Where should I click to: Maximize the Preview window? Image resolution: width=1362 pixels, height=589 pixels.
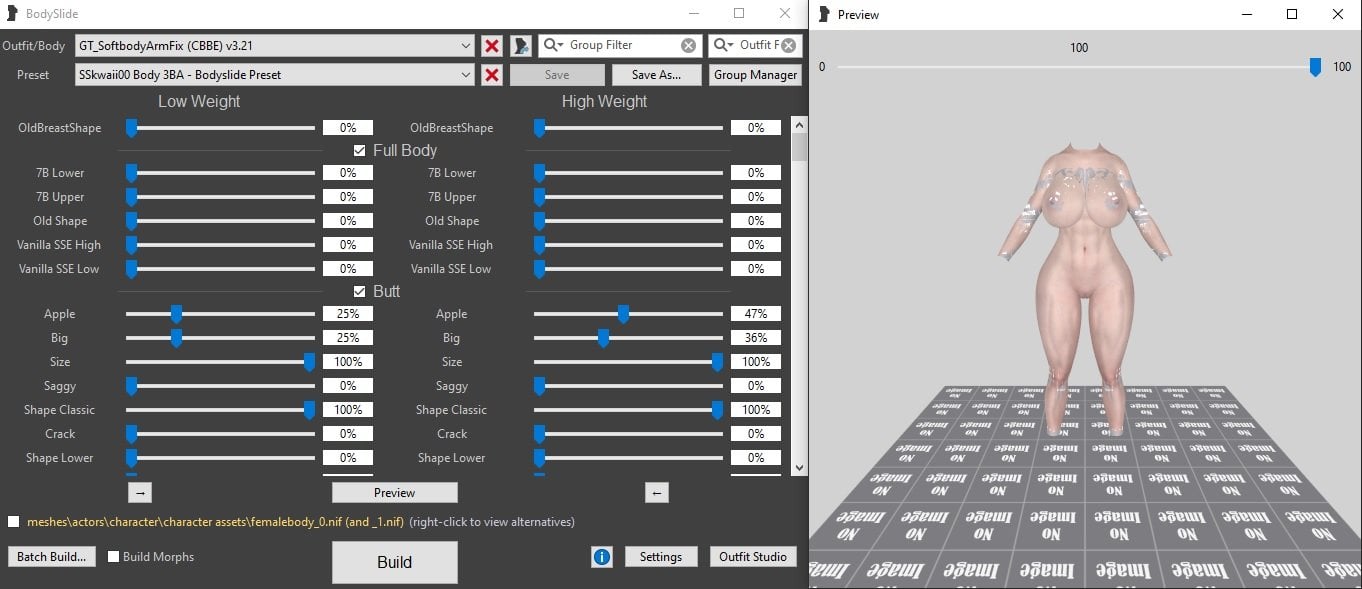1292,14
